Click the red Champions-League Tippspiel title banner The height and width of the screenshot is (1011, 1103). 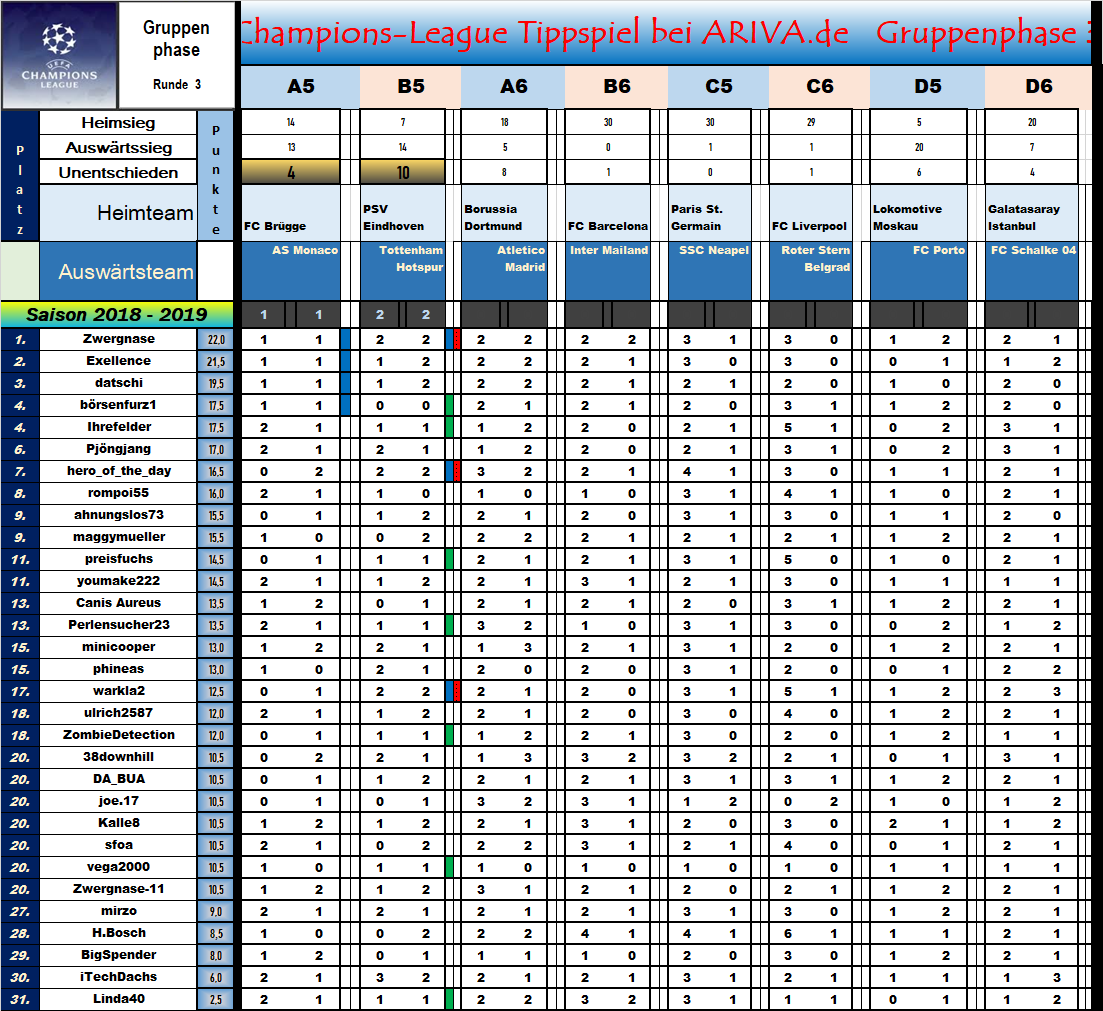coord(666,33)
